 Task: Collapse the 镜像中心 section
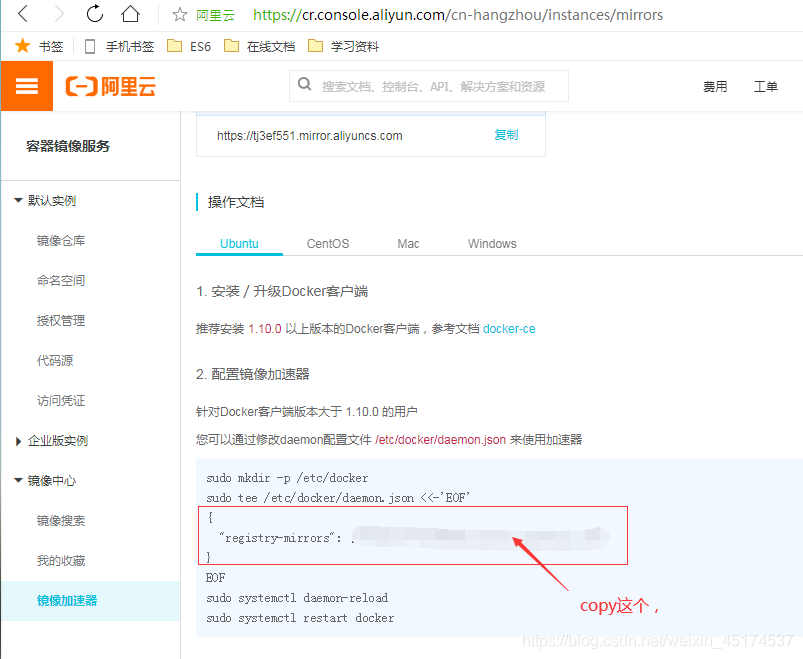(45, 480)
